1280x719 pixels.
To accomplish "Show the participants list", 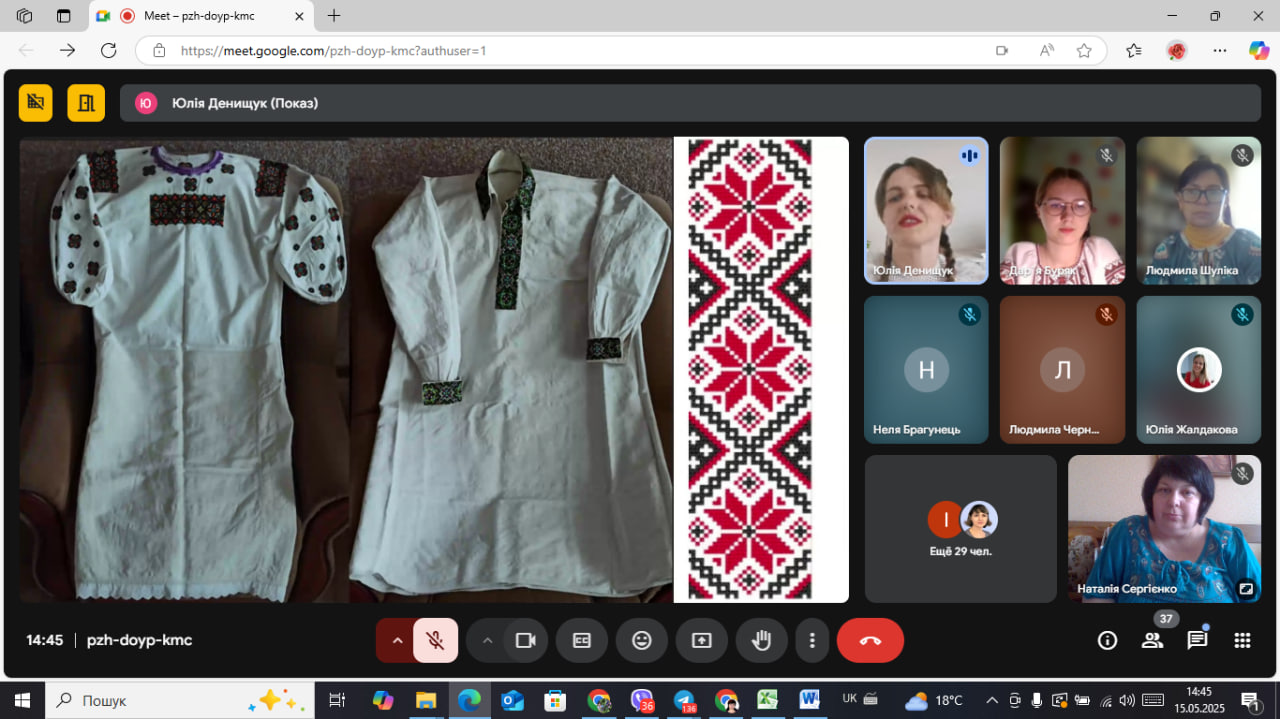I will [x=1152, y=641].
